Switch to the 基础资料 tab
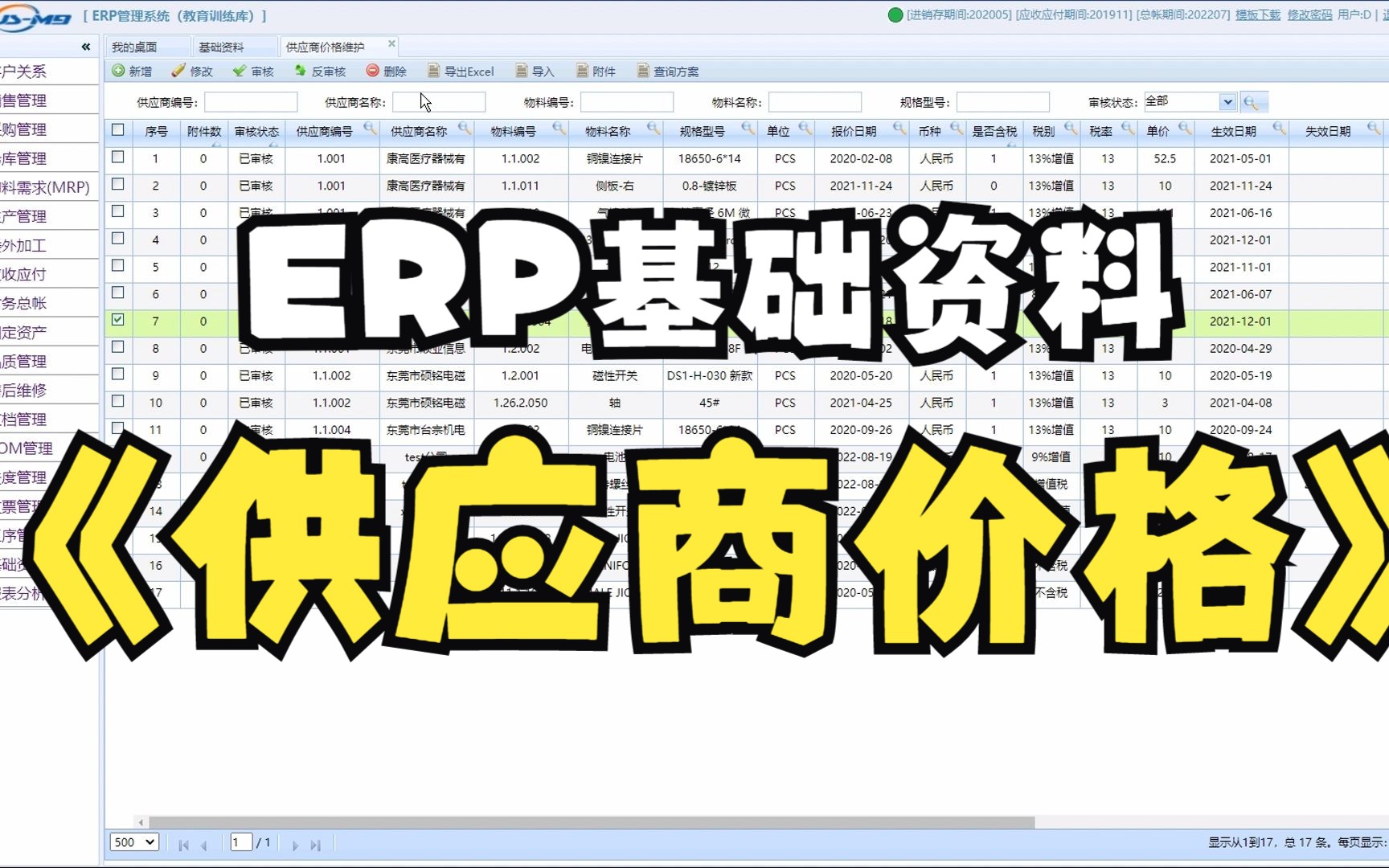 click(221, 47)
